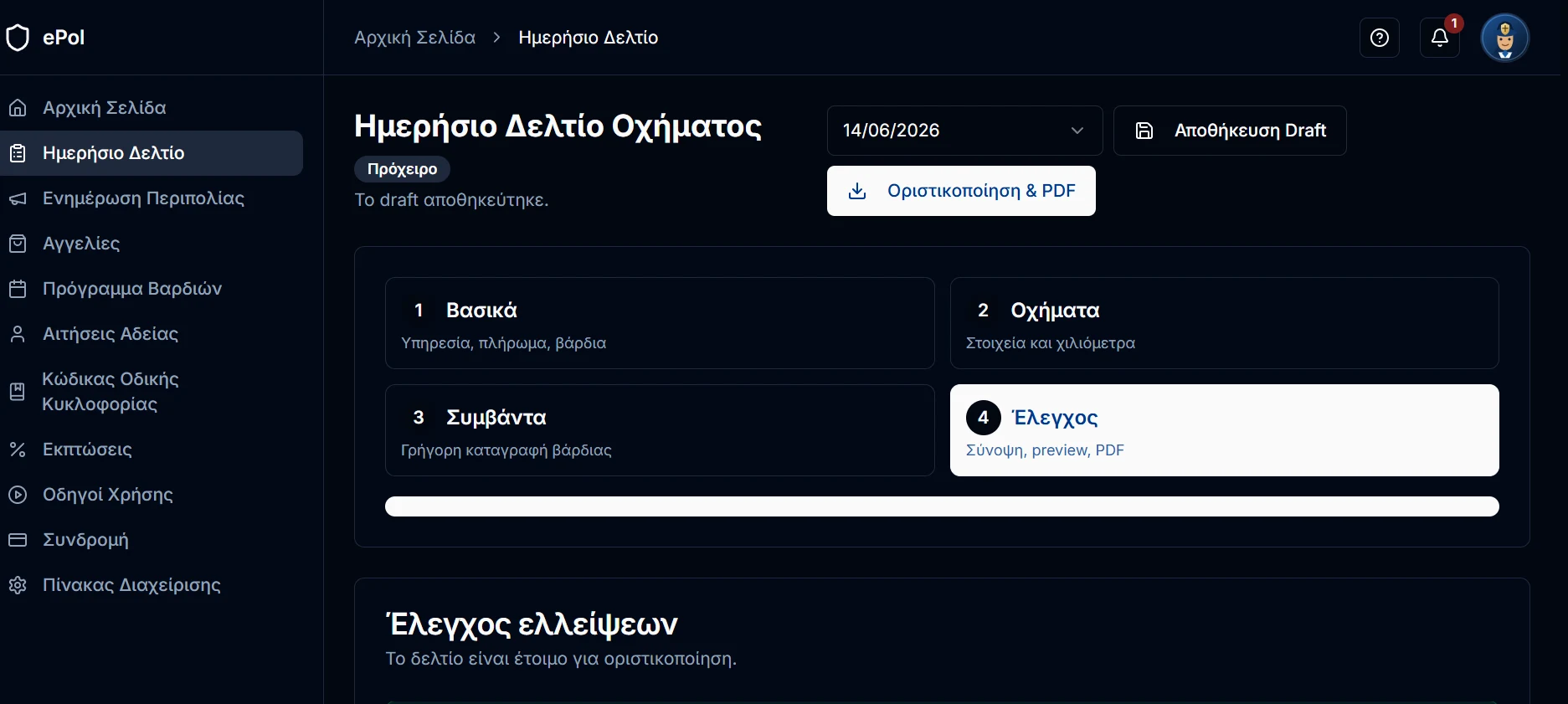Click 'Υπηρεσία, πλήρωμα, βάρδια' subtitle
The image size is (1568, 704).
pyautogui.click(x=503, y=343)
